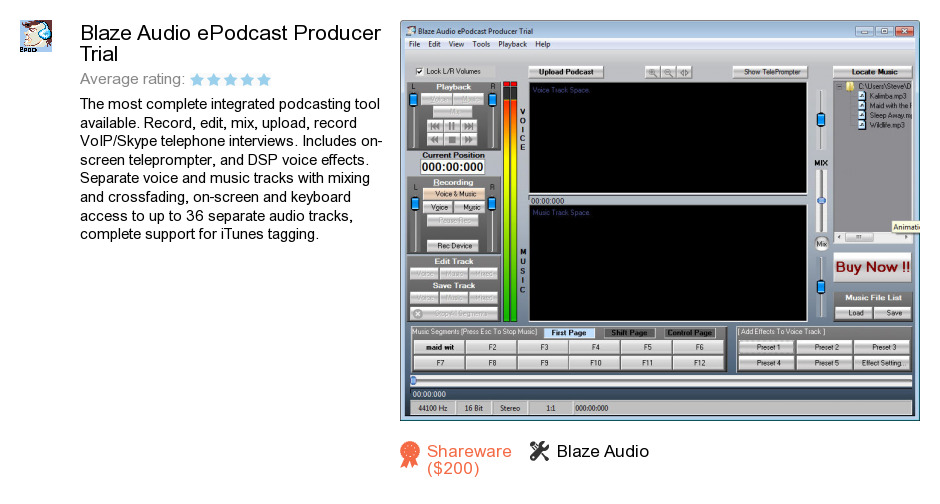The image size is (940, 504).
Task: Click the 44100 Hz status entry
Action: [432, 408]
